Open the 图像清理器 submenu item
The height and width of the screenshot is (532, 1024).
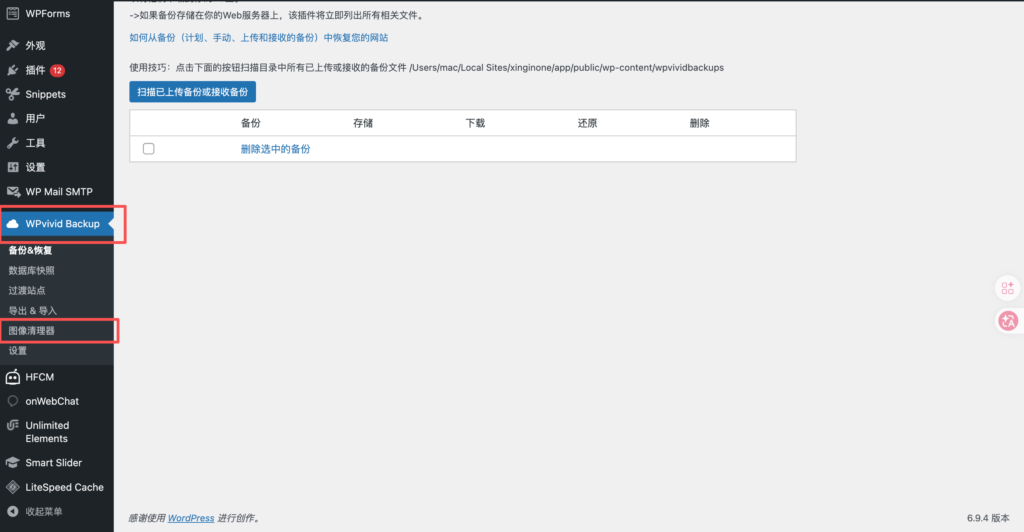click(x=31, y=330)
